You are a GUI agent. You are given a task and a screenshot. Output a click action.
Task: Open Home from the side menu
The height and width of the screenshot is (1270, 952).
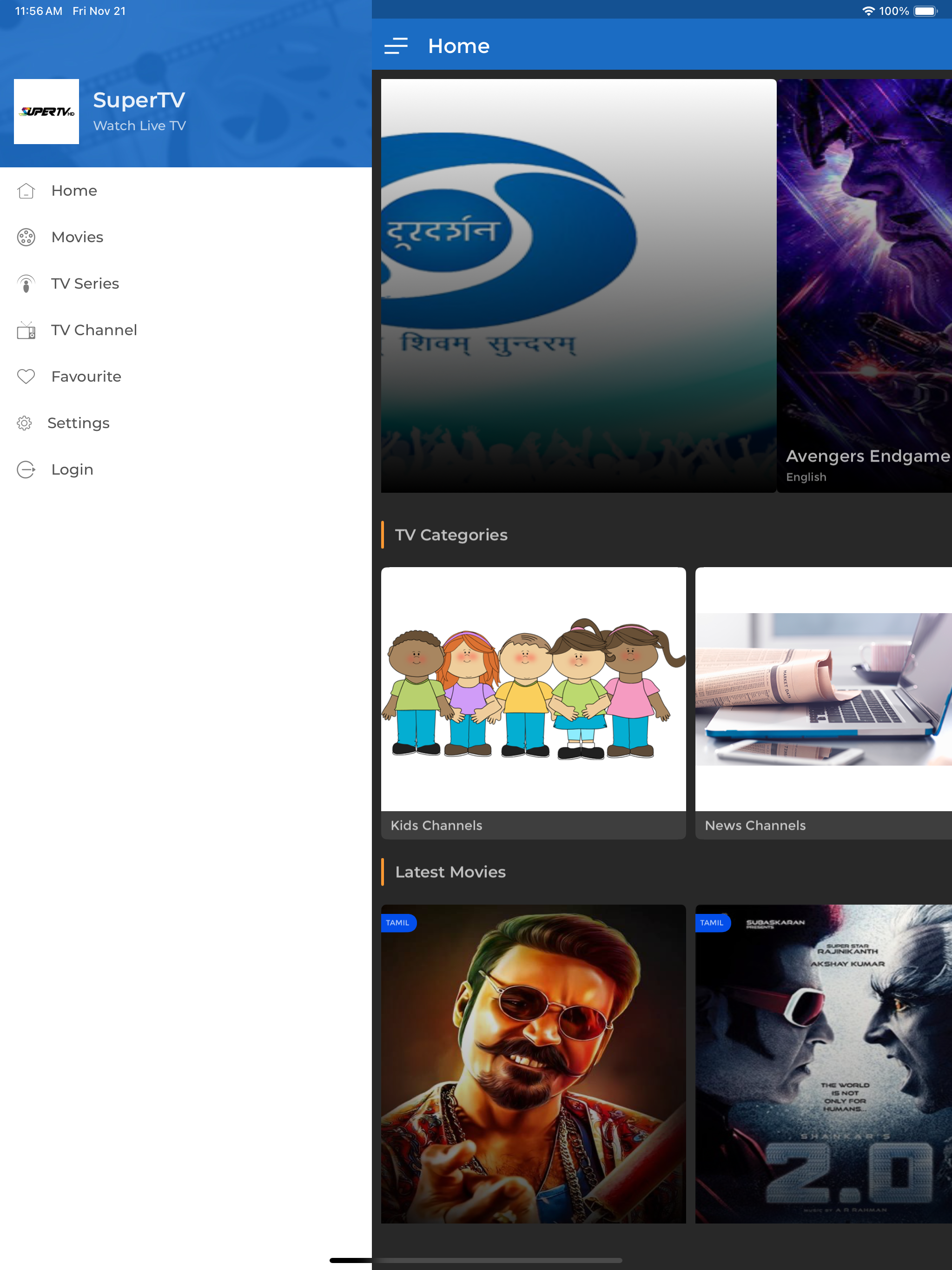pos(186,191)
